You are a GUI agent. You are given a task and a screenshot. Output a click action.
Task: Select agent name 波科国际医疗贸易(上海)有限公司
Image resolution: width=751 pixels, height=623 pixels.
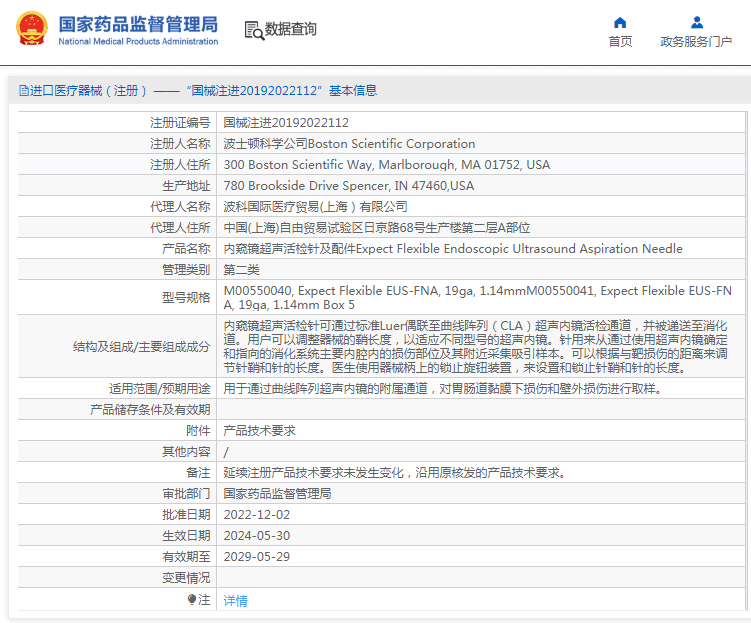[x=481, y=207]
